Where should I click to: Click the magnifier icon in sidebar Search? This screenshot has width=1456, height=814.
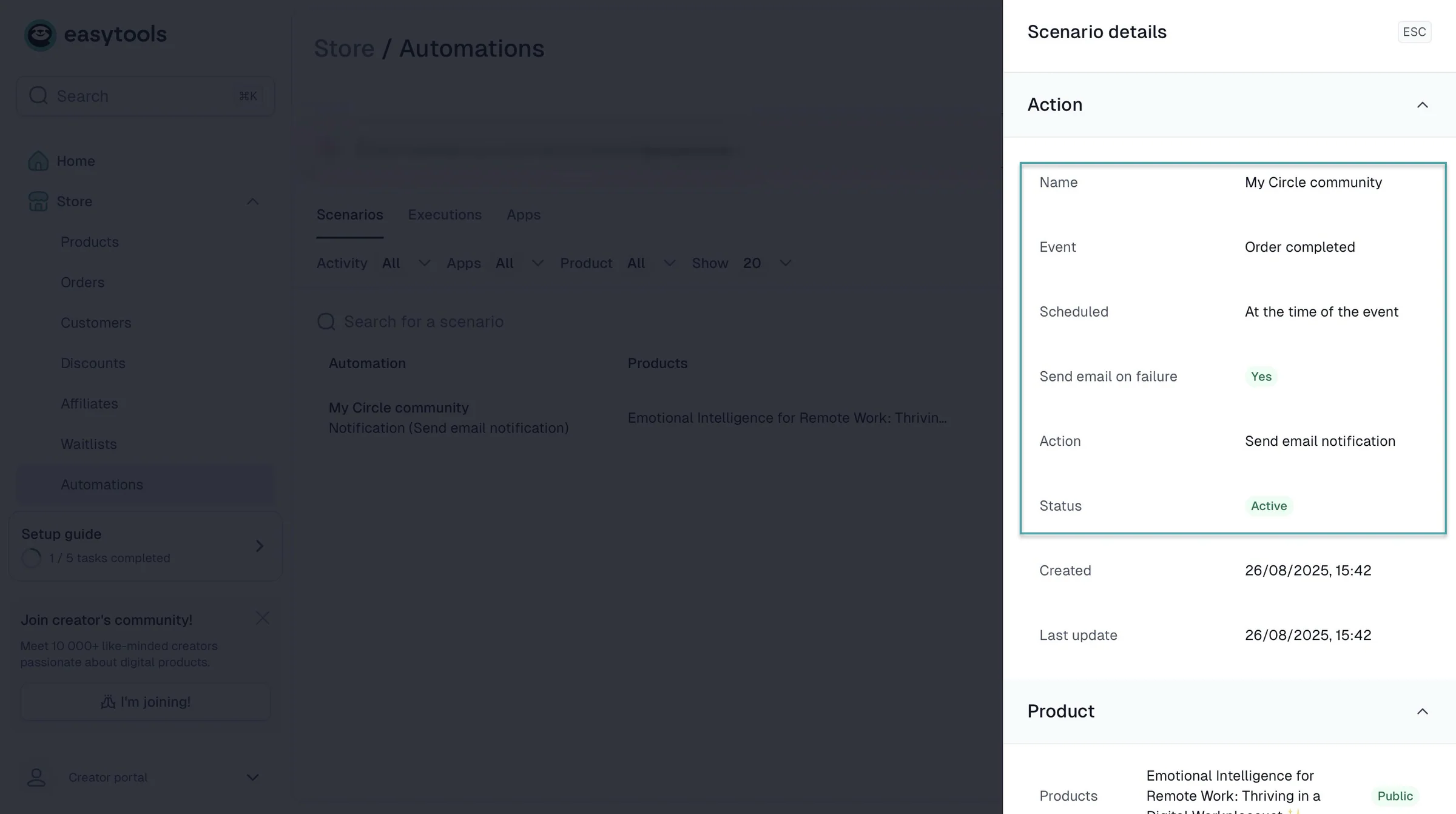pyautogui.click(x=38, y=96)
